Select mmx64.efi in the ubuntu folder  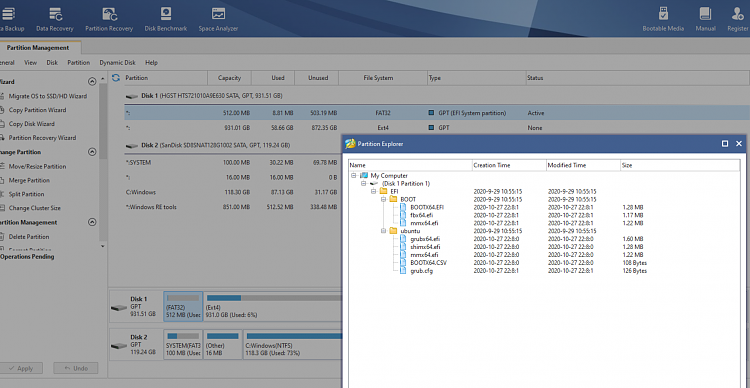(x=424, y=255)
